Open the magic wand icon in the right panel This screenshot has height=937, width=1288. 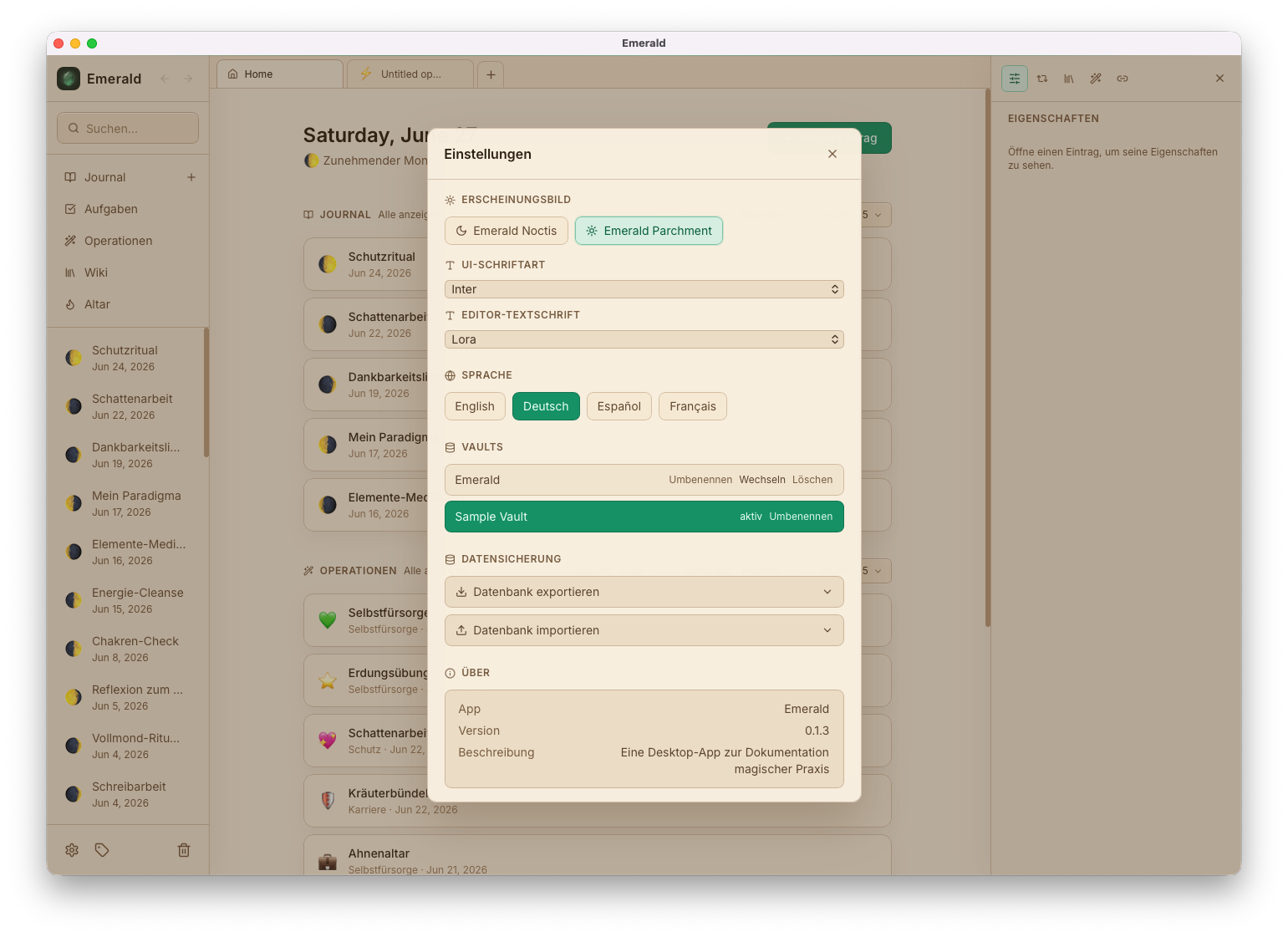tap(1096, 79)
